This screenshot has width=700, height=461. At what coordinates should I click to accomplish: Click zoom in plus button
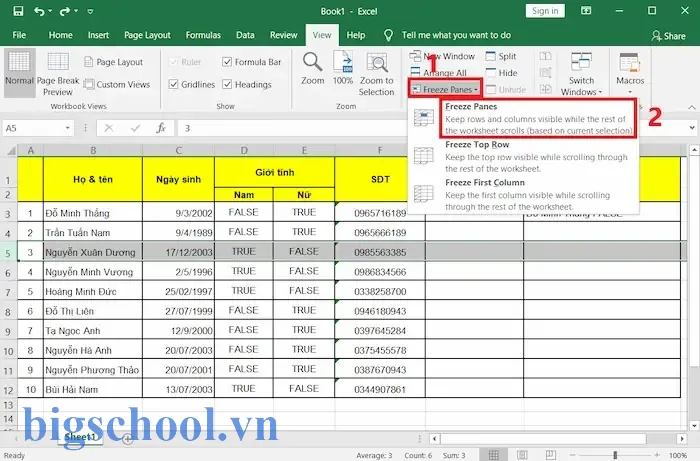[x=657, y=455]
